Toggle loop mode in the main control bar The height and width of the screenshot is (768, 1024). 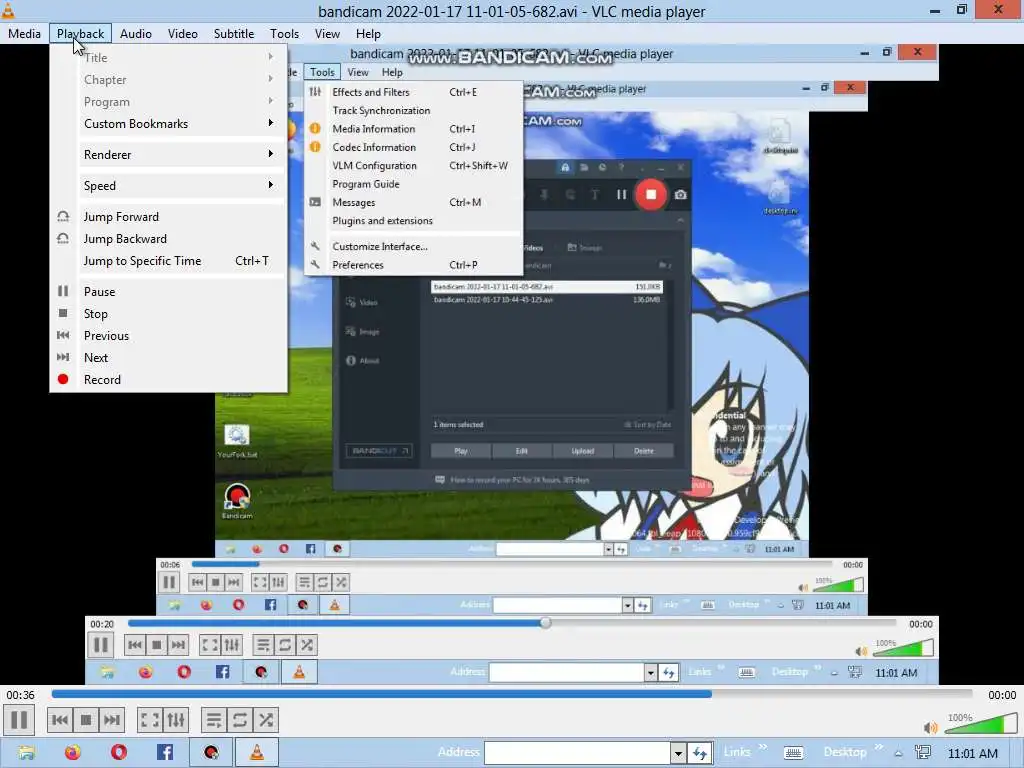point(239,720)
